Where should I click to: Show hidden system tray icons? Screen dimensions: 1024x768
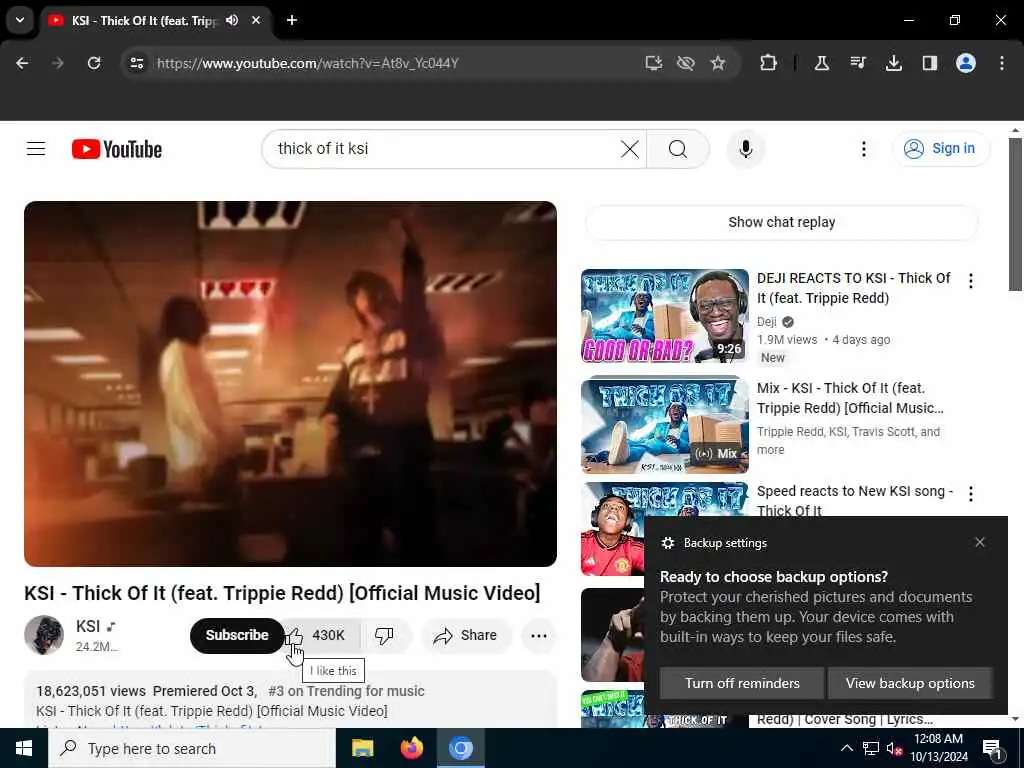point(846,748)
